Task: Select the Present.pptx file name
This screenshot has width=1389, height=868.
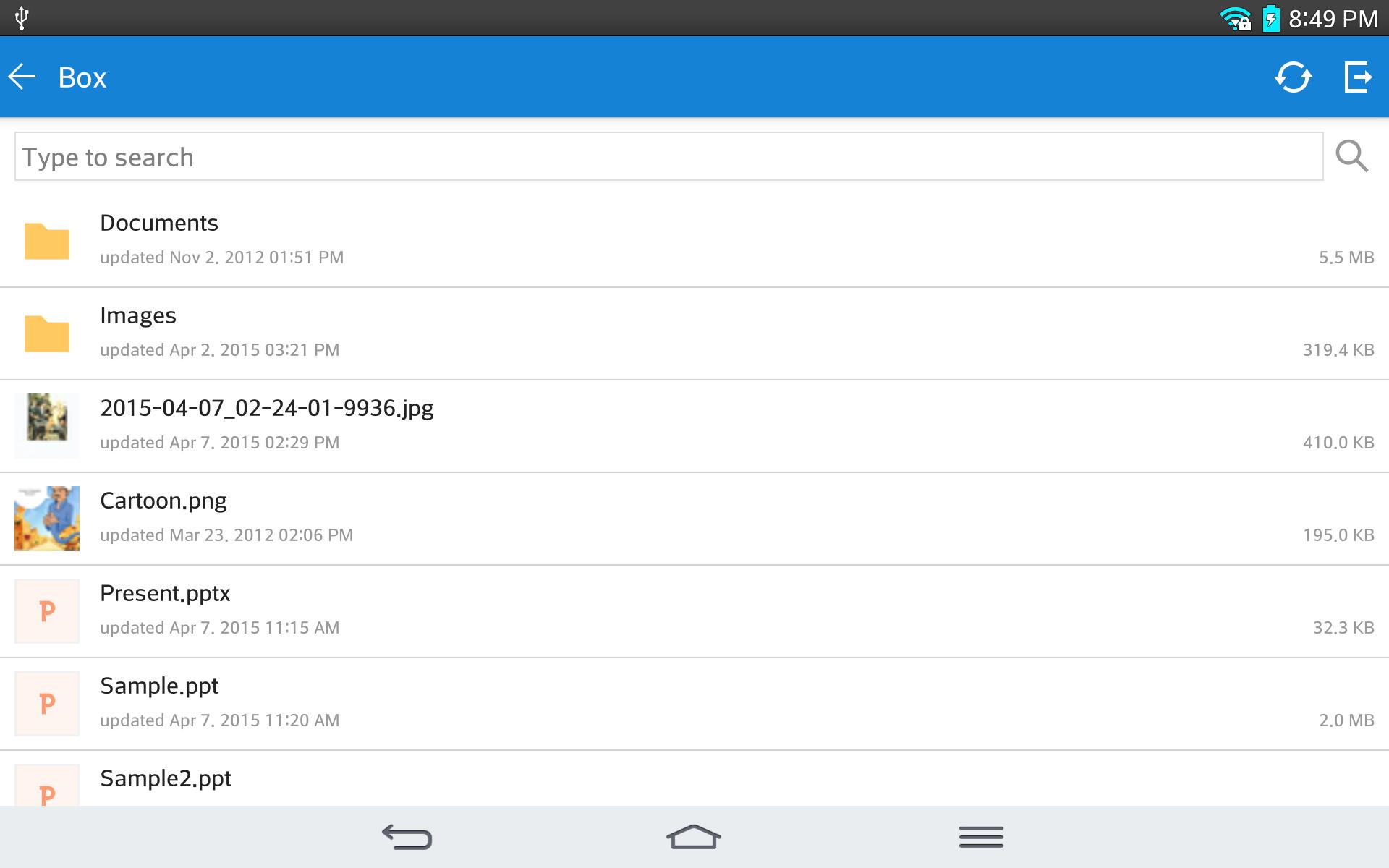Action: (165, 593)
